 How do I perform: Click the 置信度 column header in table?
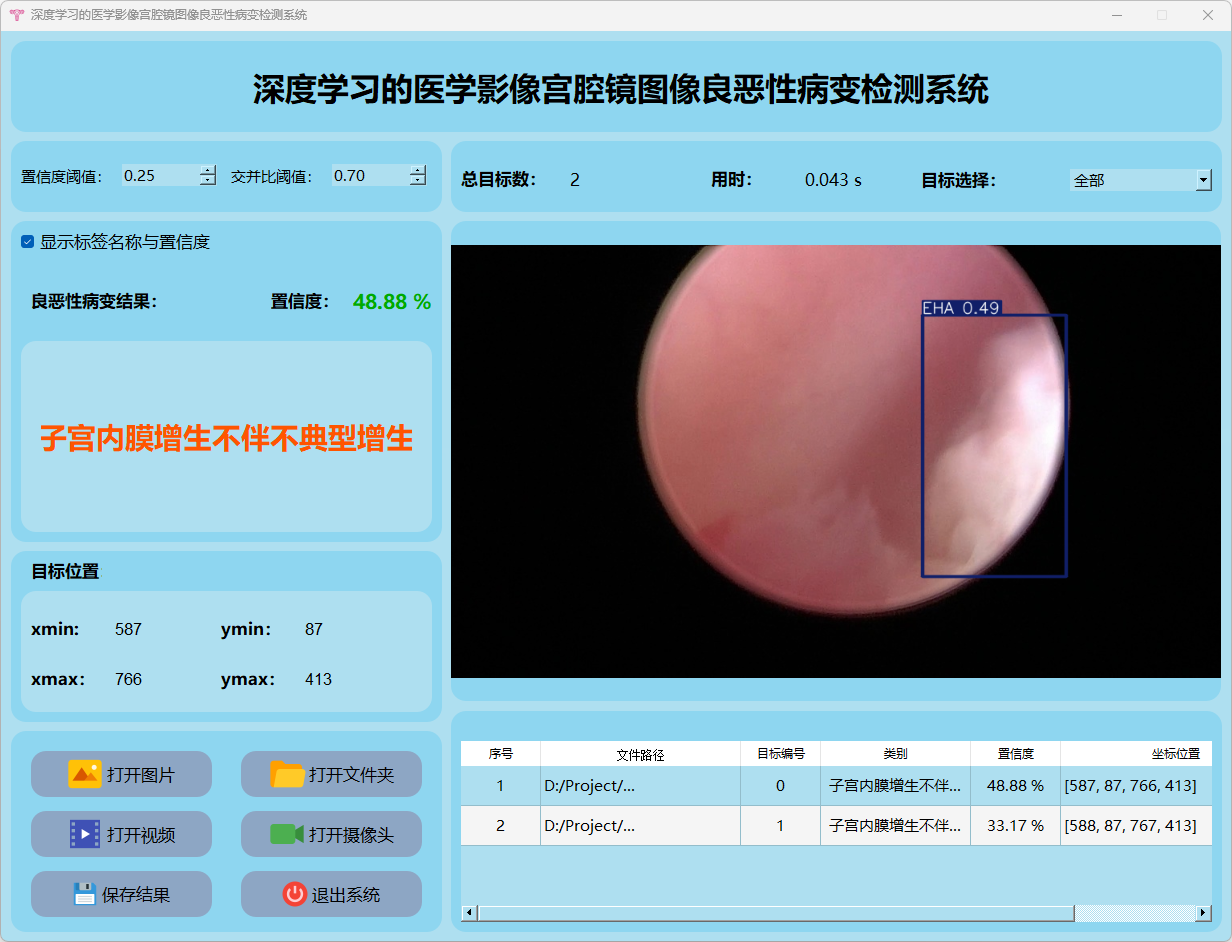[x=1015, y=754]
